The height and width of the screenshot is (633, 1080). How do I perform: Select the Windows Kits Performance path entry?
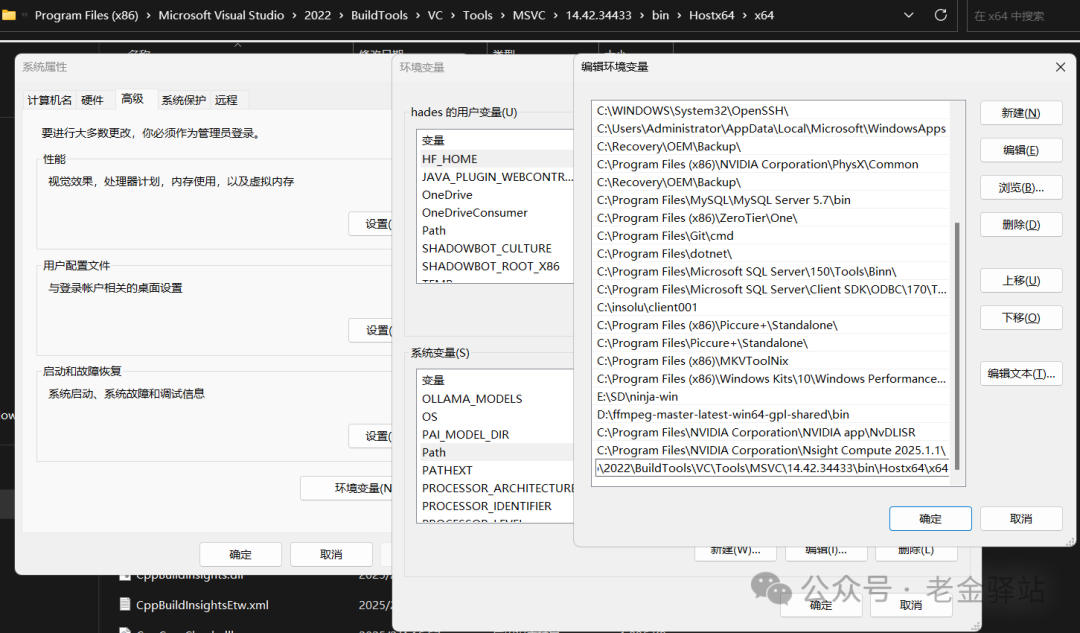tap(770, 379)
